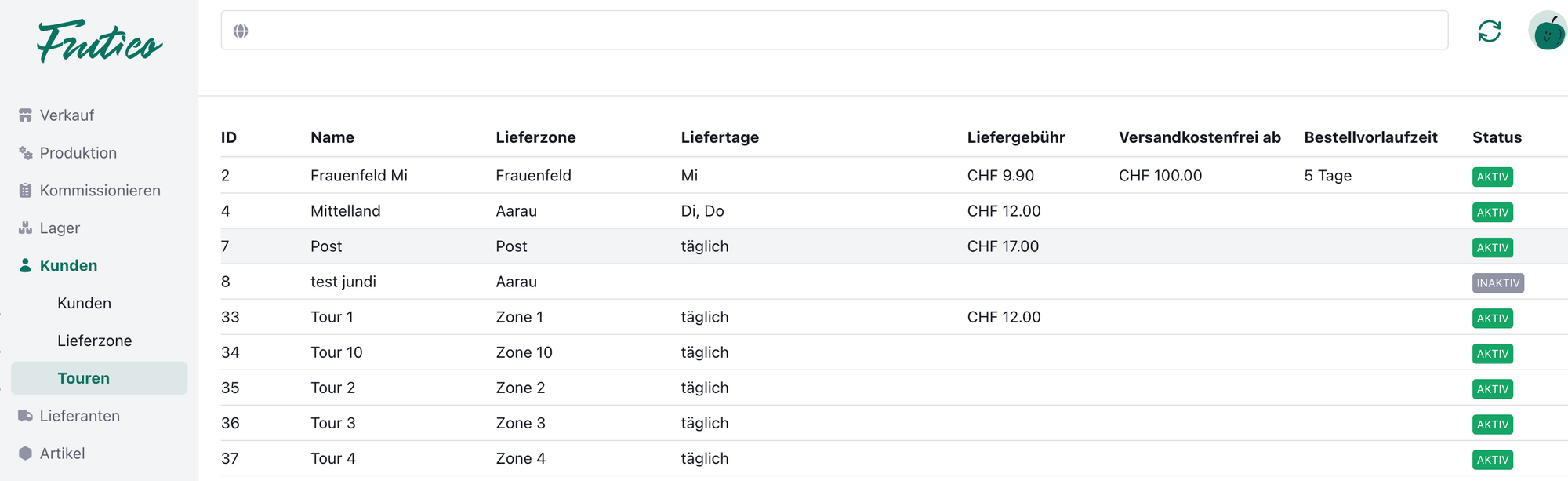Select the Touren submenu item

83,378
